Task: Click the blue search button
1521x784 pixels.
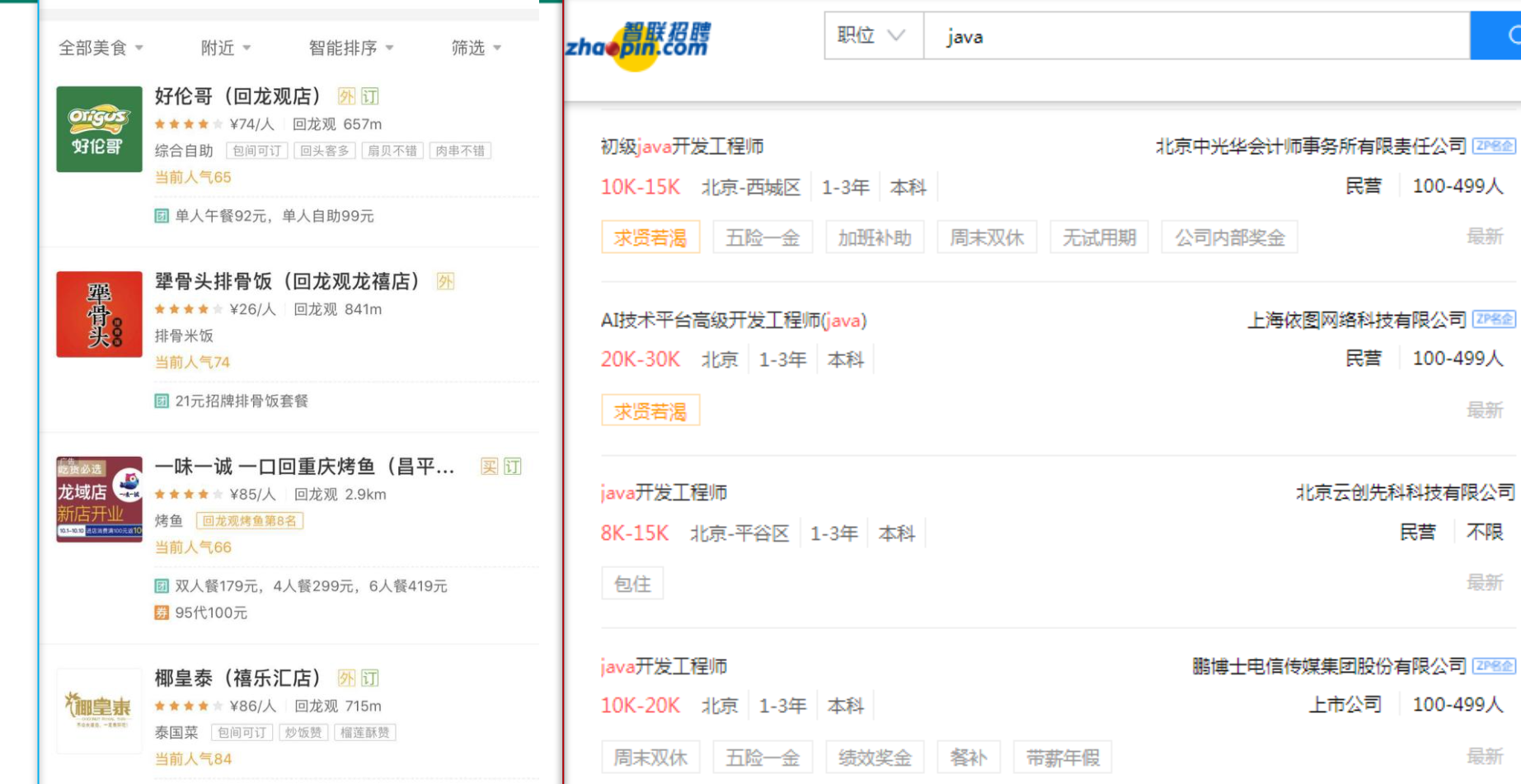Action: (1496, 35)
